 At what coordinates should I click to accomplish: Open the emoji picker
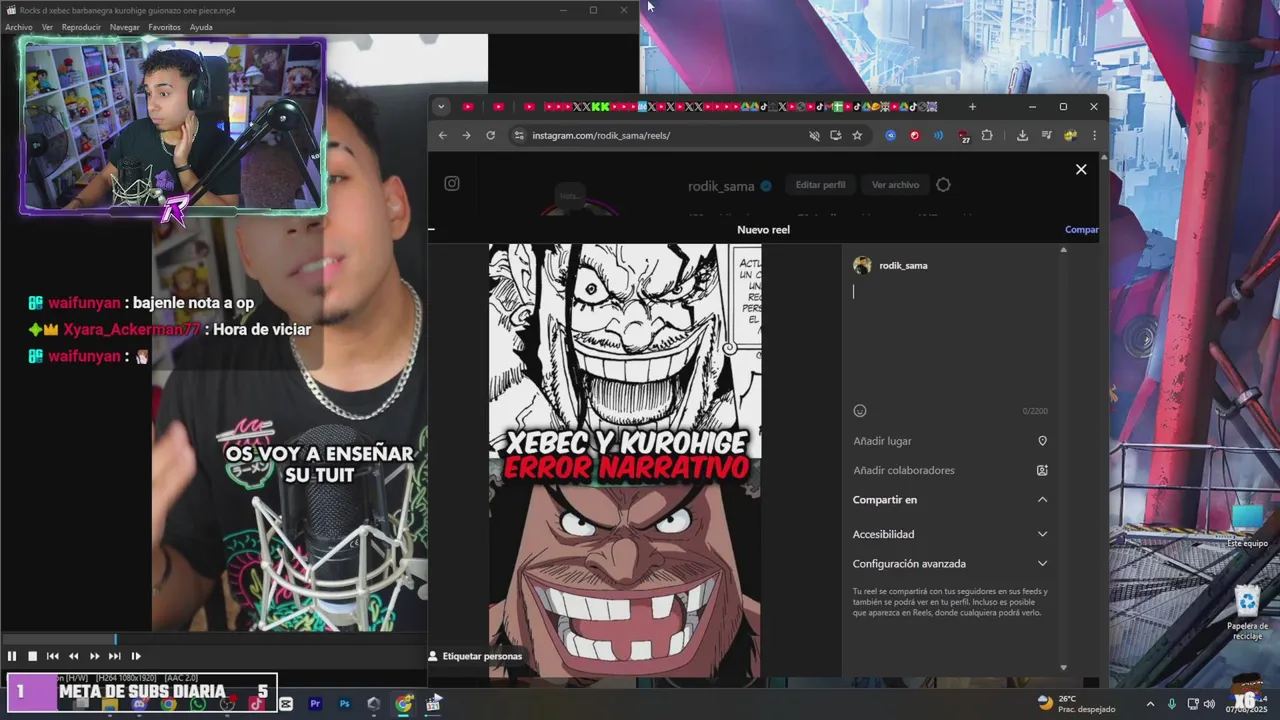(860, 411)
